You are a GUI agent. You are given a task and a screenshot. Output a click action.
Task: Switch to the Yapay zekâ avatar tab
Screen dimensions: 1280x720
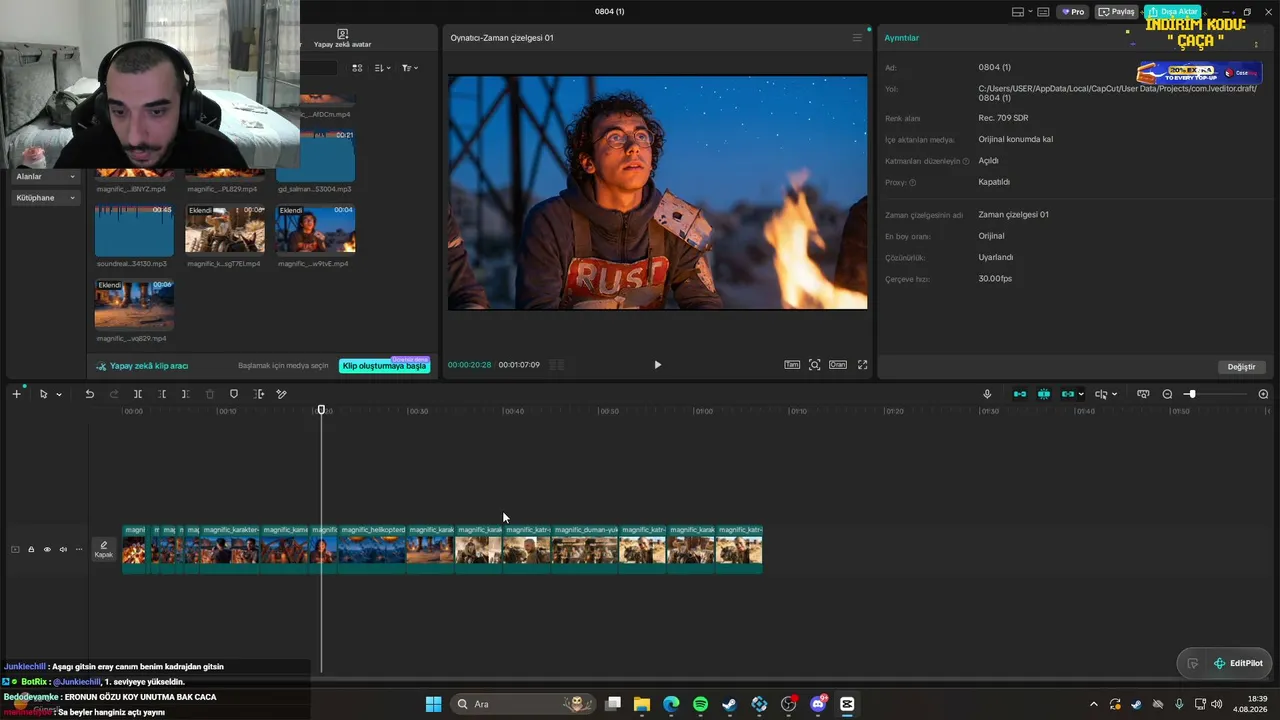coord(342,39)
